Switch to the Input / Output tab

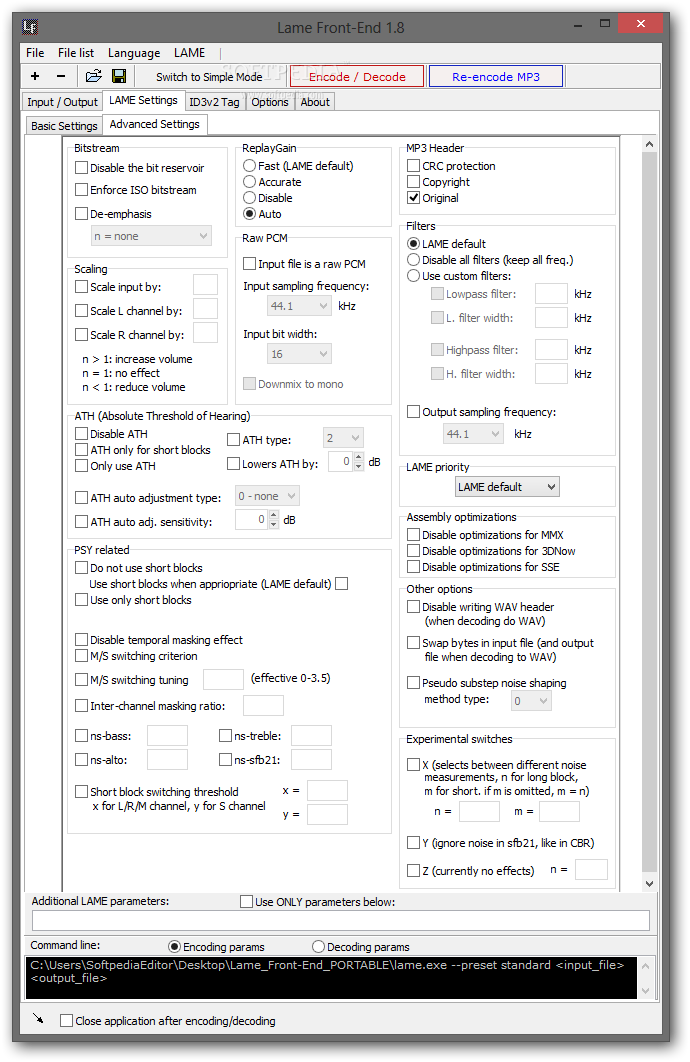click(62, 102)
